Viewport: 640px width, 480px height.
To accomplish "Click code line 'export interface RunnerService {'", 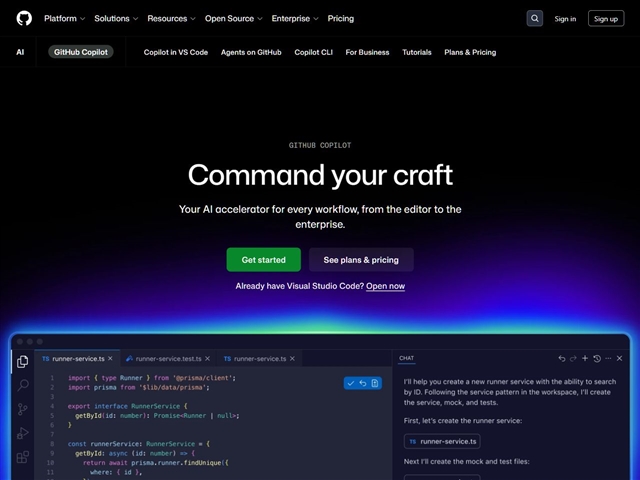I will 127,406.
